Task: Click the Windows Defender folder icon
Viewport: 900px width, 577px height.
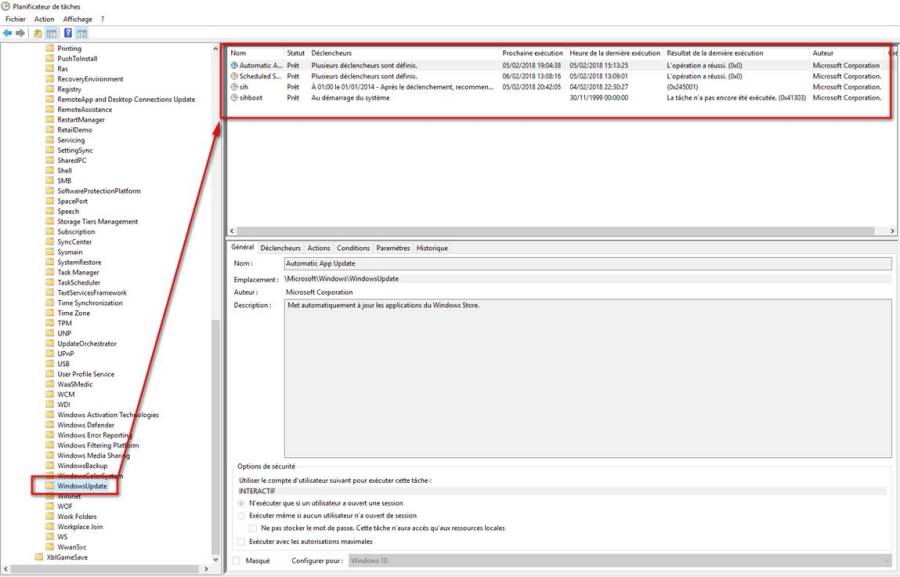Action: pyautogui.click(x=50, y=425)
